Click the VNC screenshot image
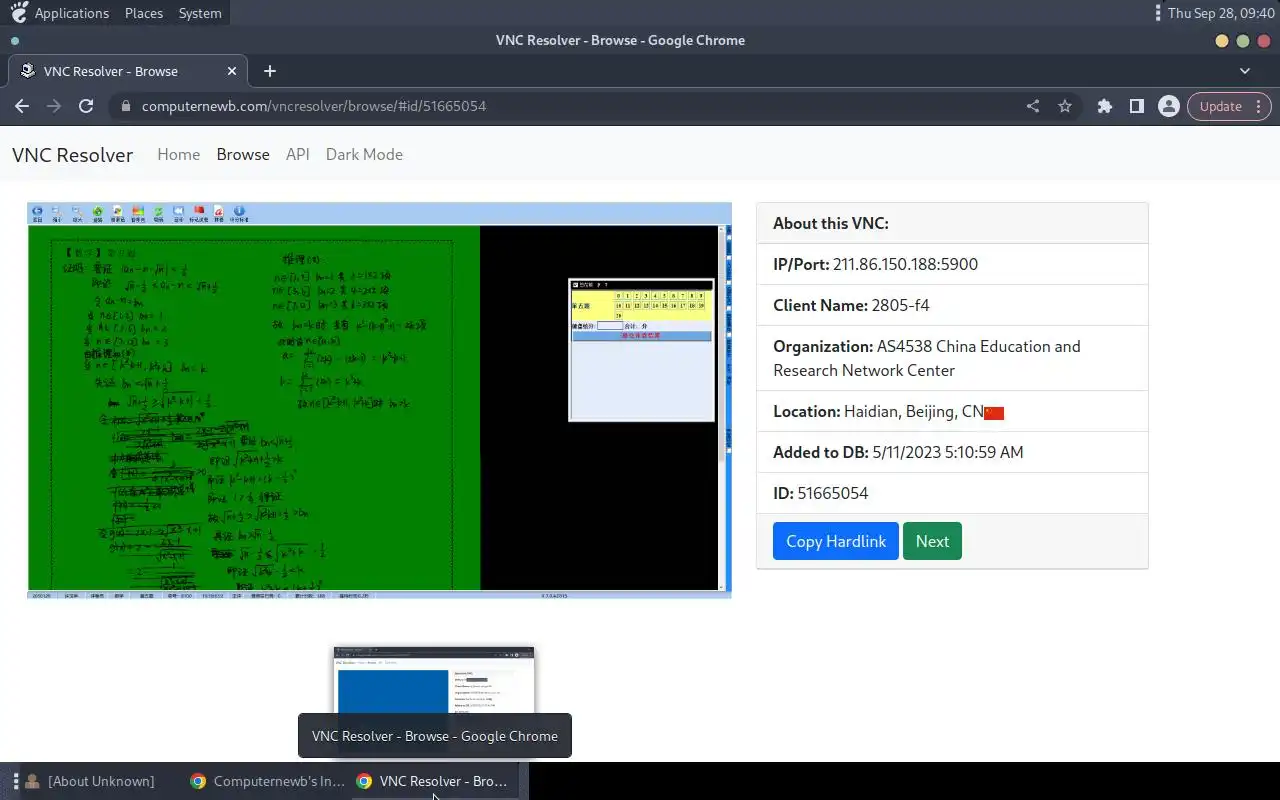The image size is (1280, 800). [379, 400]
